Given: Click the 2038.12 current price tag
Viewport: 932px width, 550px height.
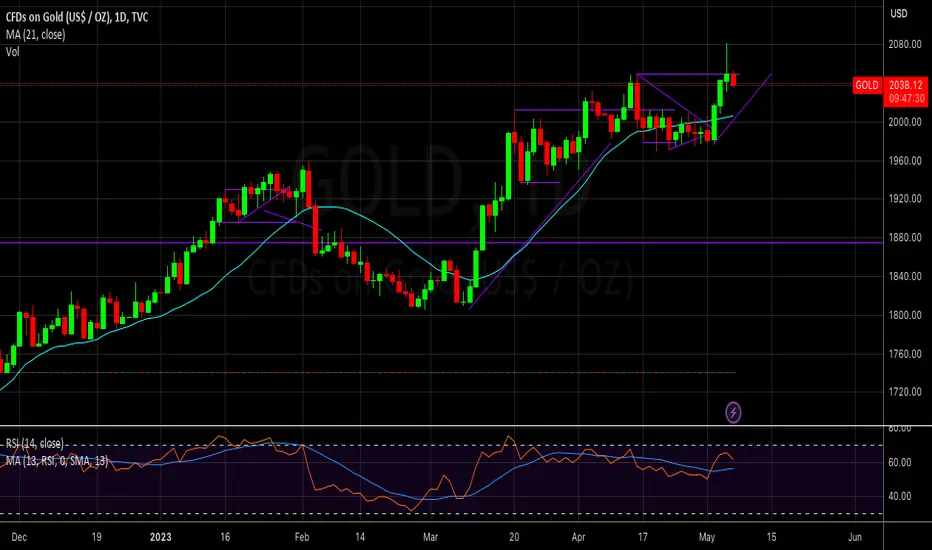Looking at the screenshot, I should coord(906,85).
